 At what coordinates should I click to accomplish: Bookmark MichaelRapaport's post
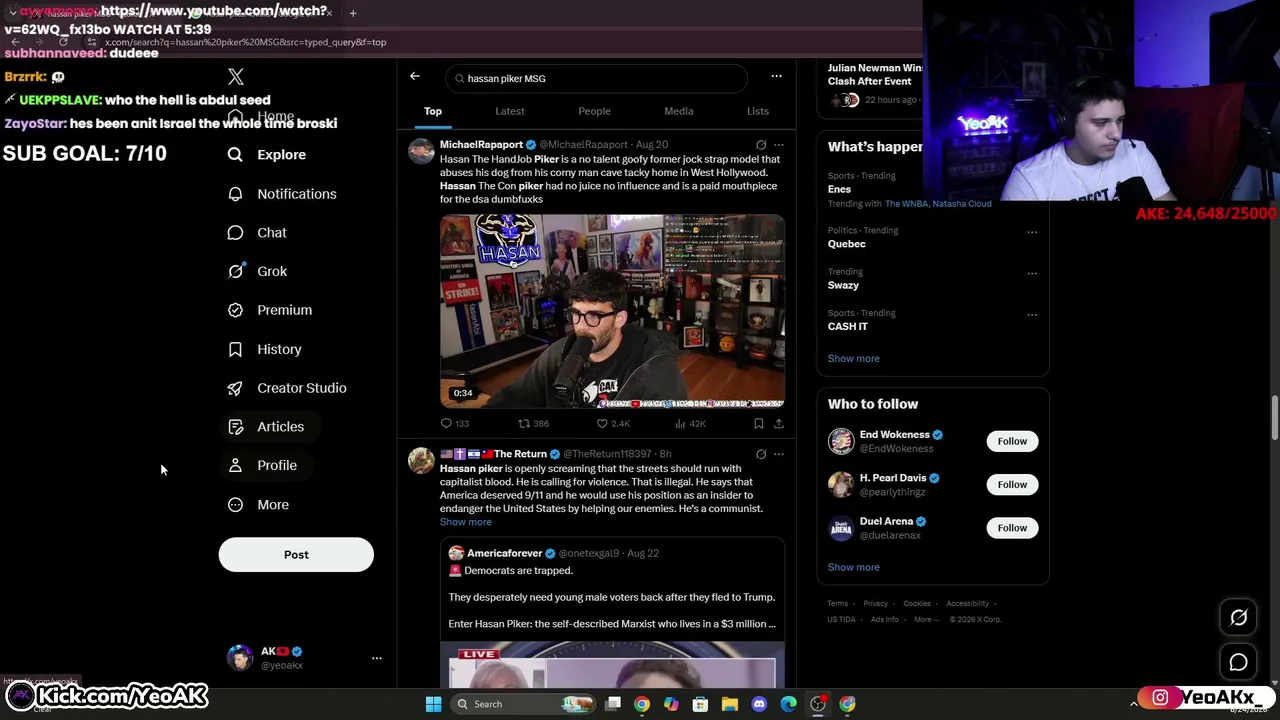(x=759, y=424)
